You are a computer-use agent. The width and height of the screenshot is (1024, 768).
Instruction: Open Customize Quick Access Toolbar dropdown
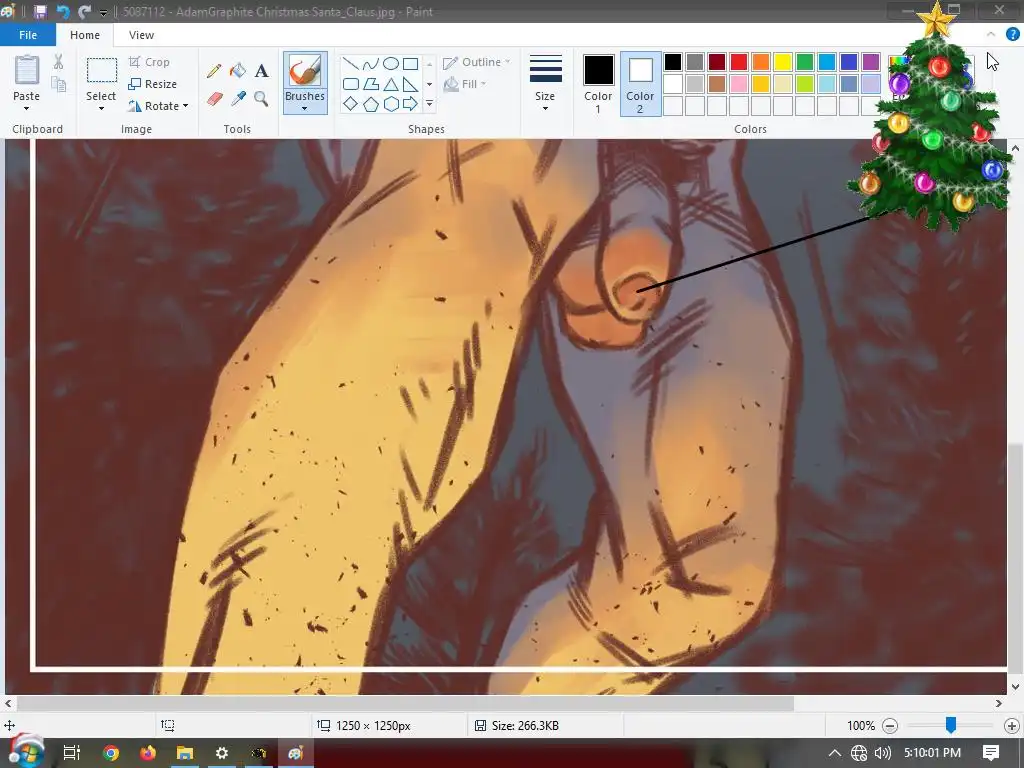click(103, 12)
